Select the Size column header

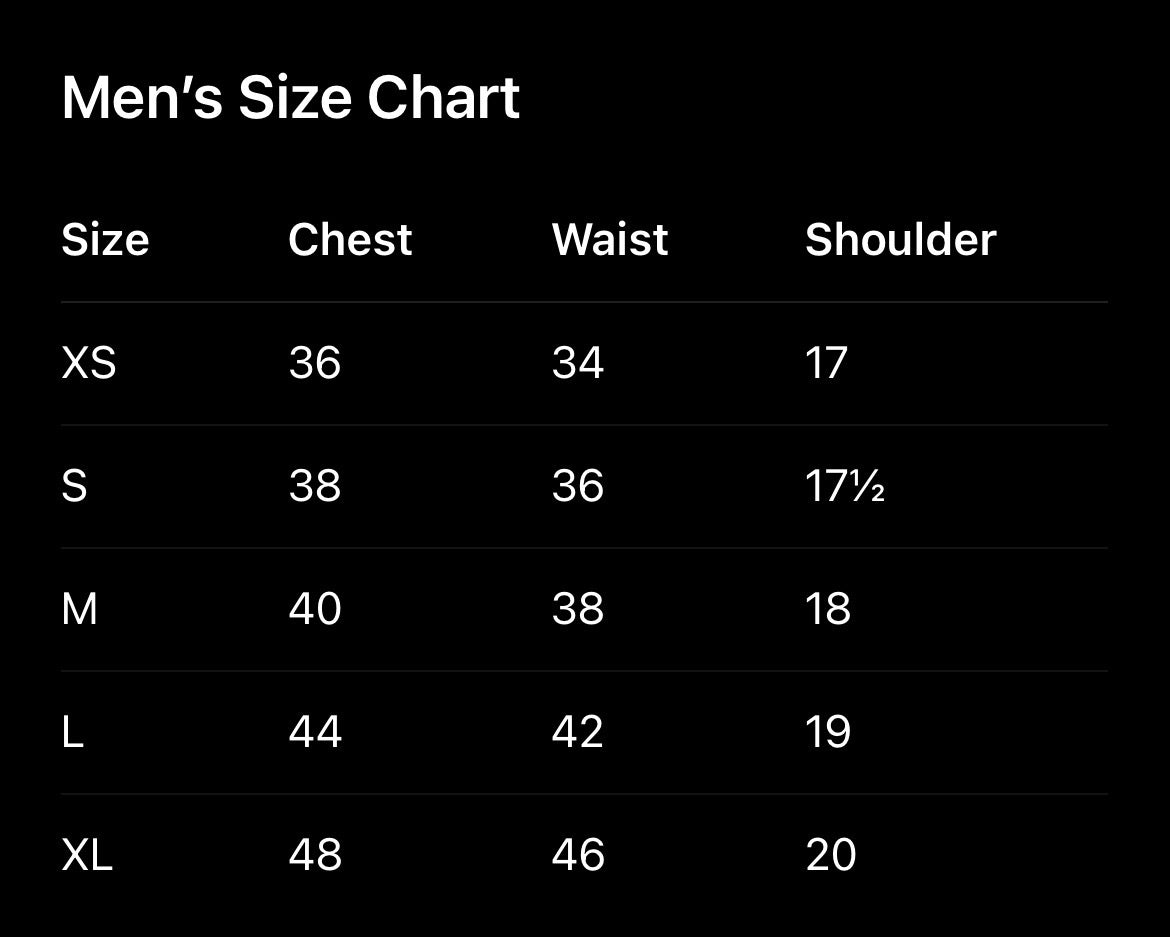click(105, 240)
